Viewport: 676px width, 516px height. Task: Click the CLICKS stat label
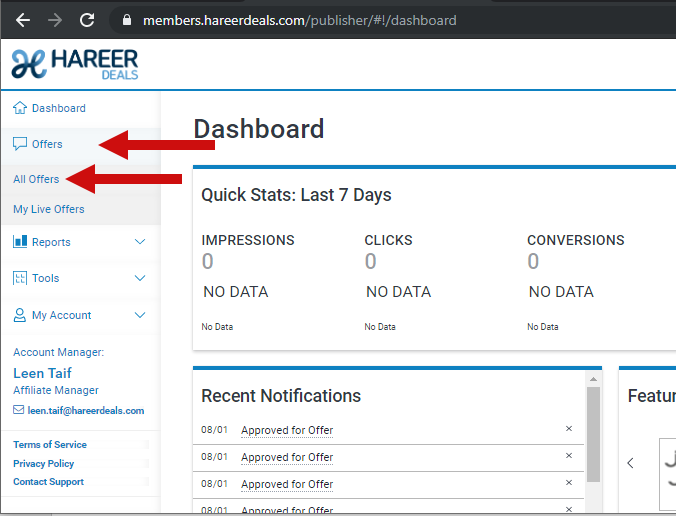point(388,240)
